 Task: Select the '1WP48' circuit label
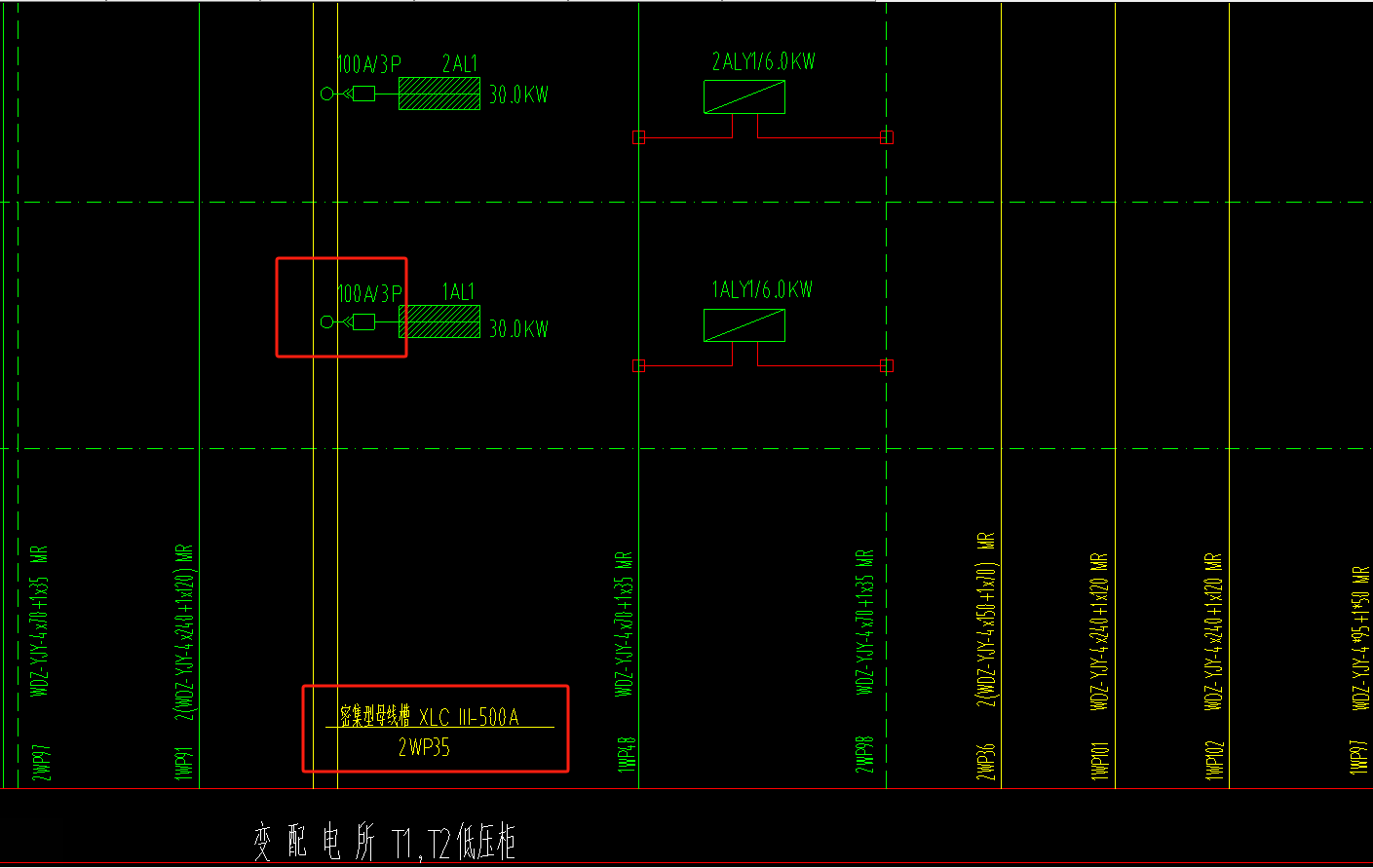627,754
